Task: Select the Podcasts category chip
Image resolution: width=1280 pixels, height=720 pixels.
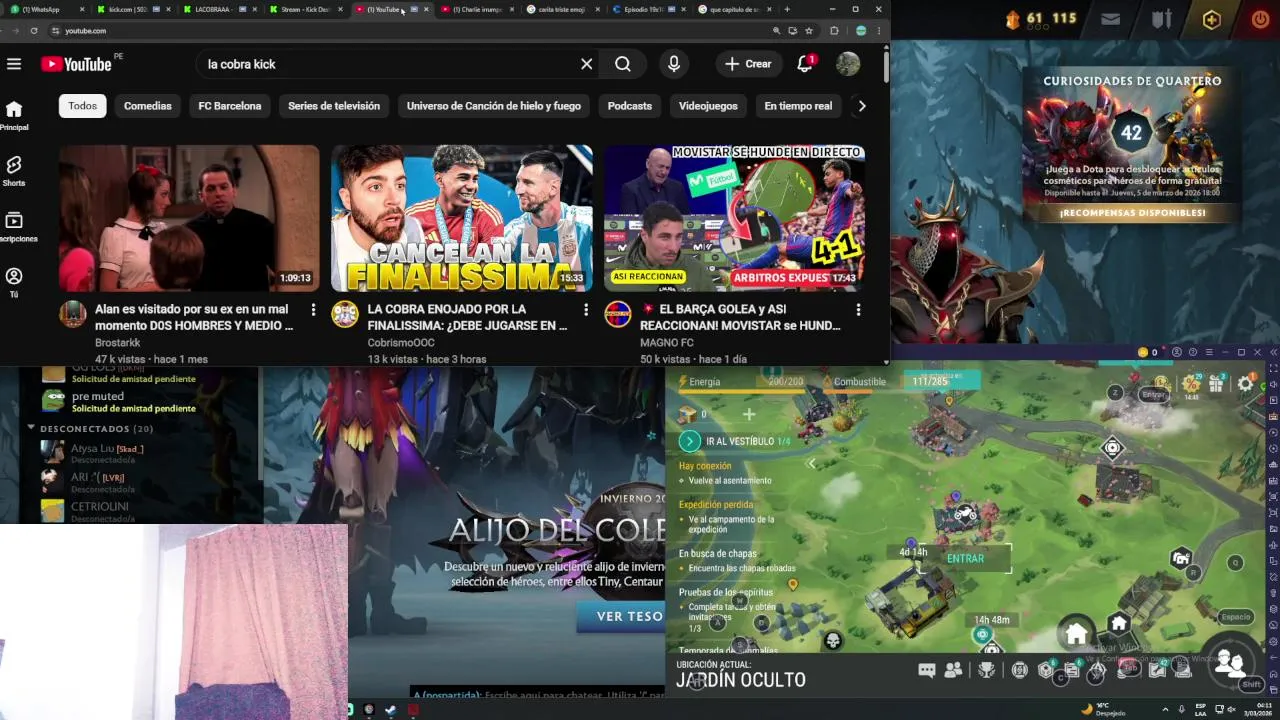Action: [630, 106]
